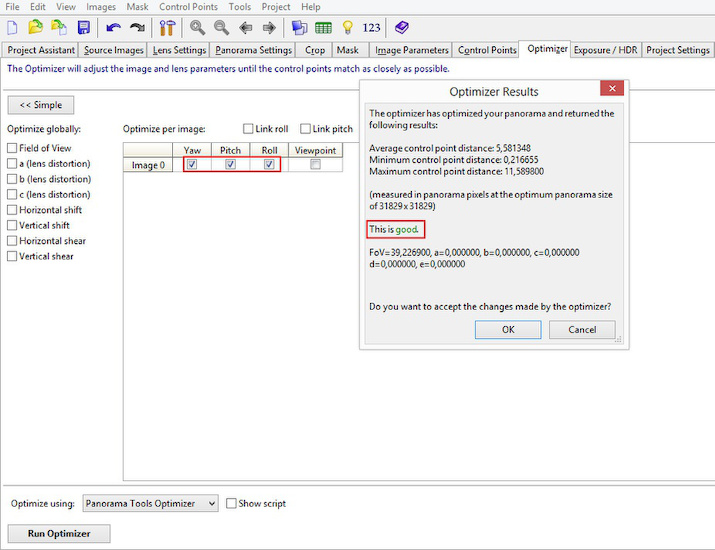Screen dimensions: 715x550
Task: Click the Redo arrow icon
Action: (x=137, y=27)
